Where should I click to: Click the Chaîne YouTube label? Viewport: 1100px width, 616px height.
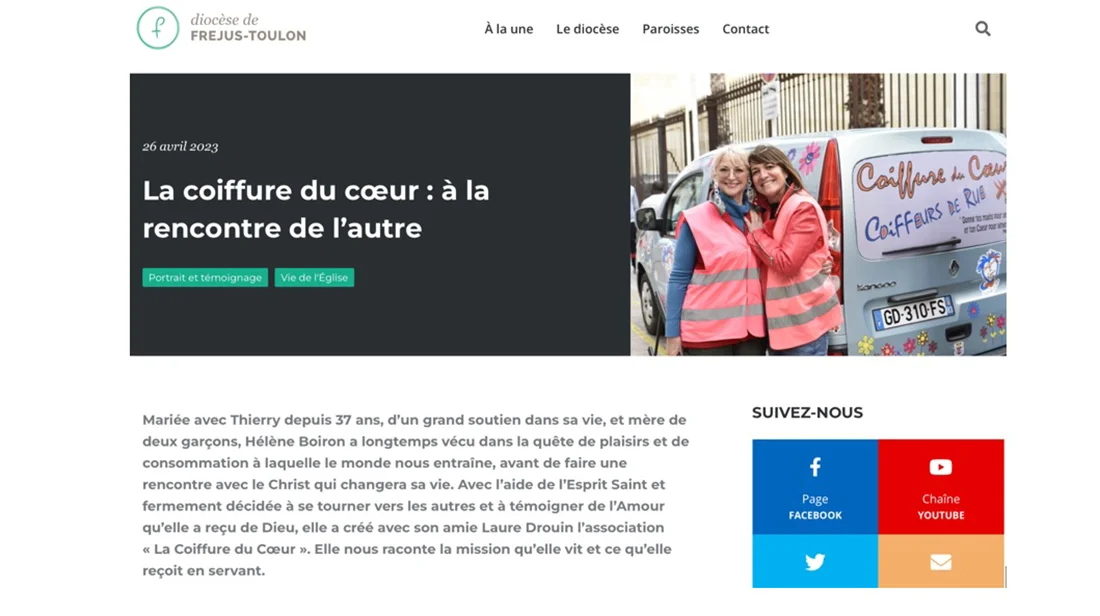[941, 507]
